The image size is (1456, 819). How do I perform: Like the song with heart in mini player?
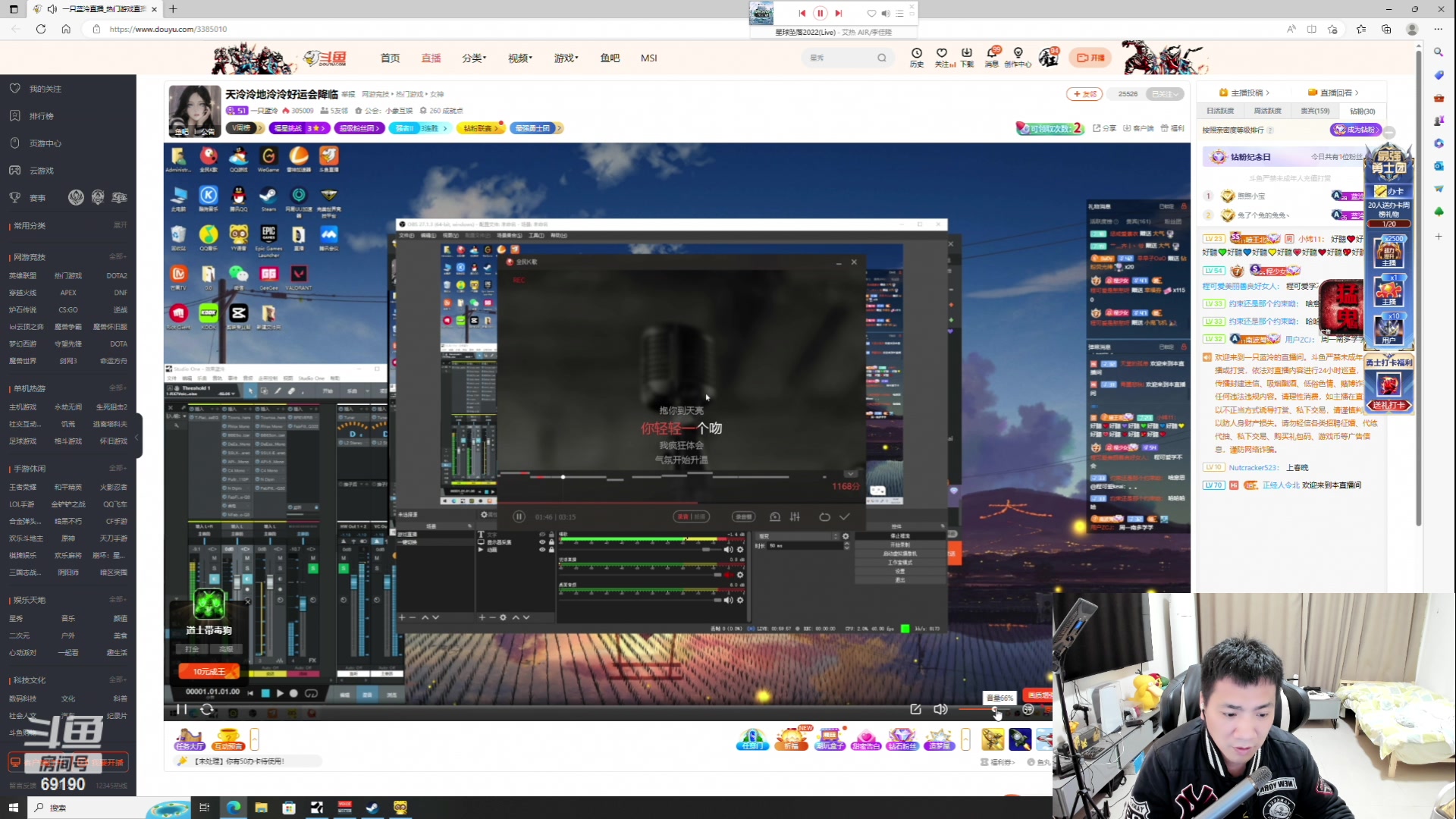[x=871, y=13]
